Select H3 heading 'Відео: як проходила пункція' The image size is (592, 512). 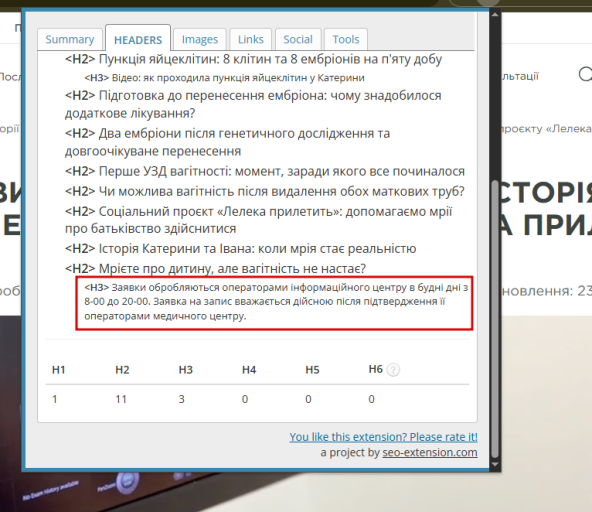[224, 78]
